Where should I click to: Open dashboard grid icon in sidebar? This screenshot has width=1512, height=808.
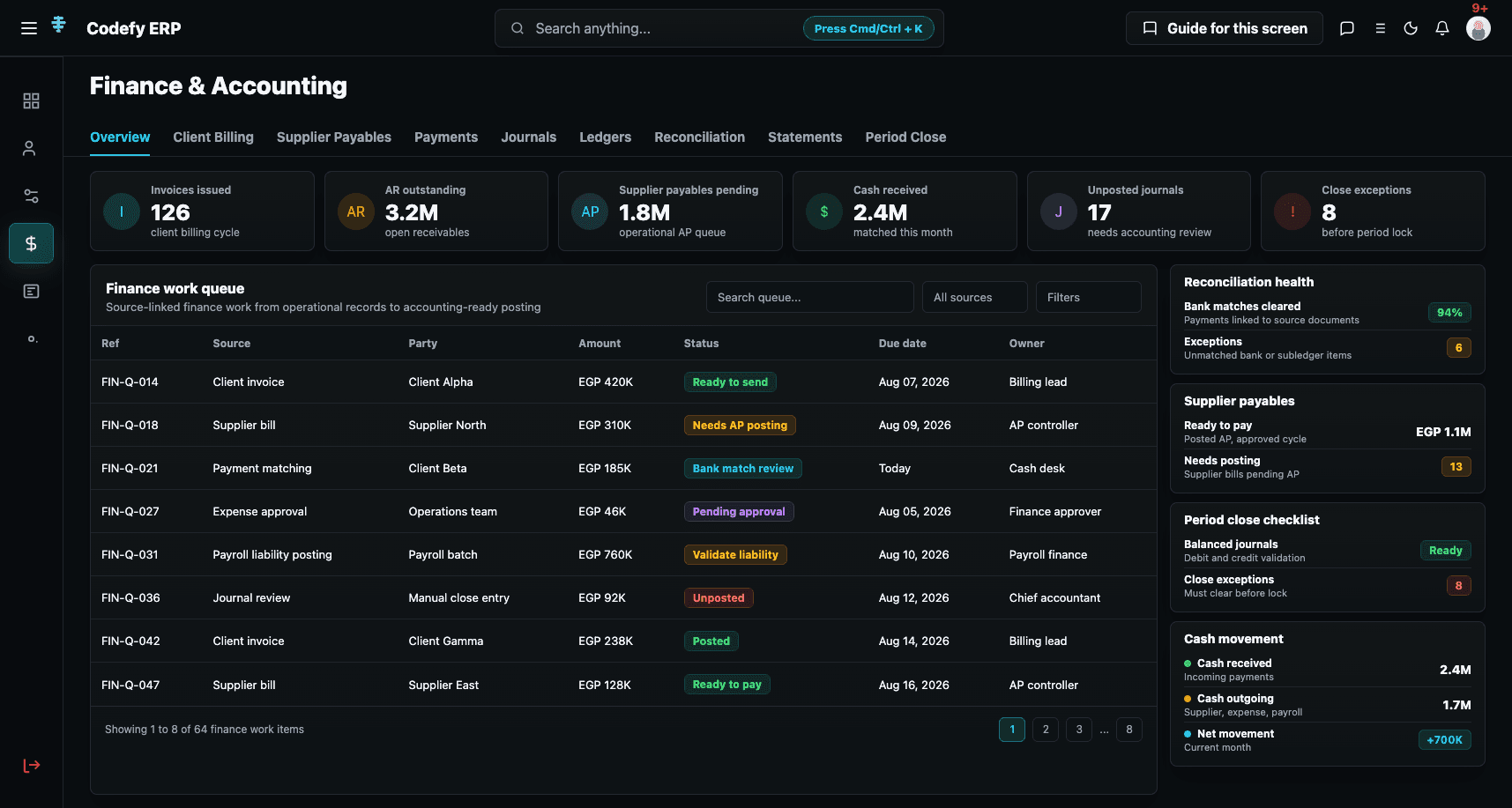pyautogui.click(x=31, y=100)
